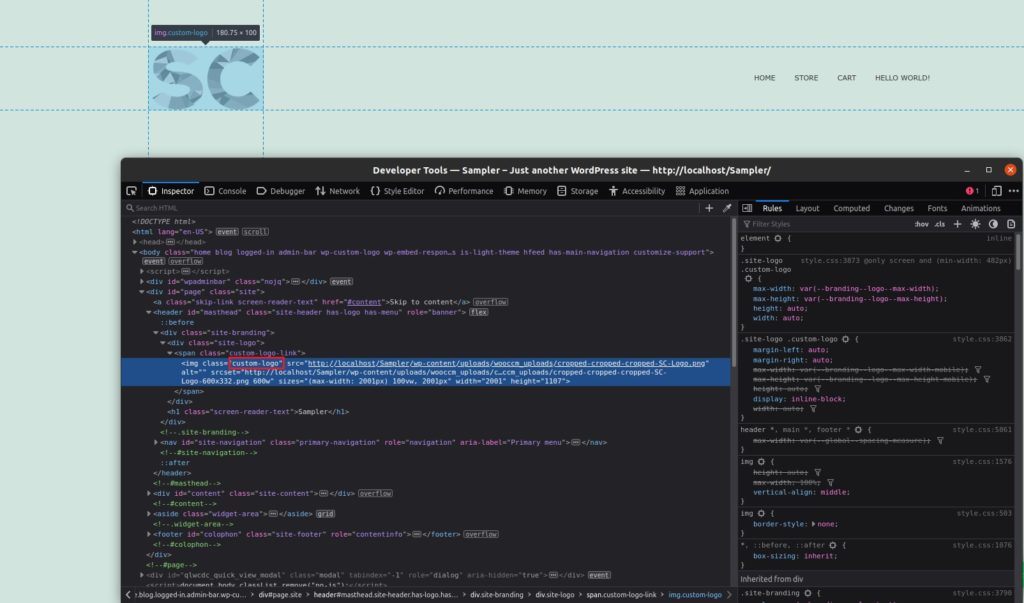Switch to the Fonts sidebar tab

pos(937,208)
